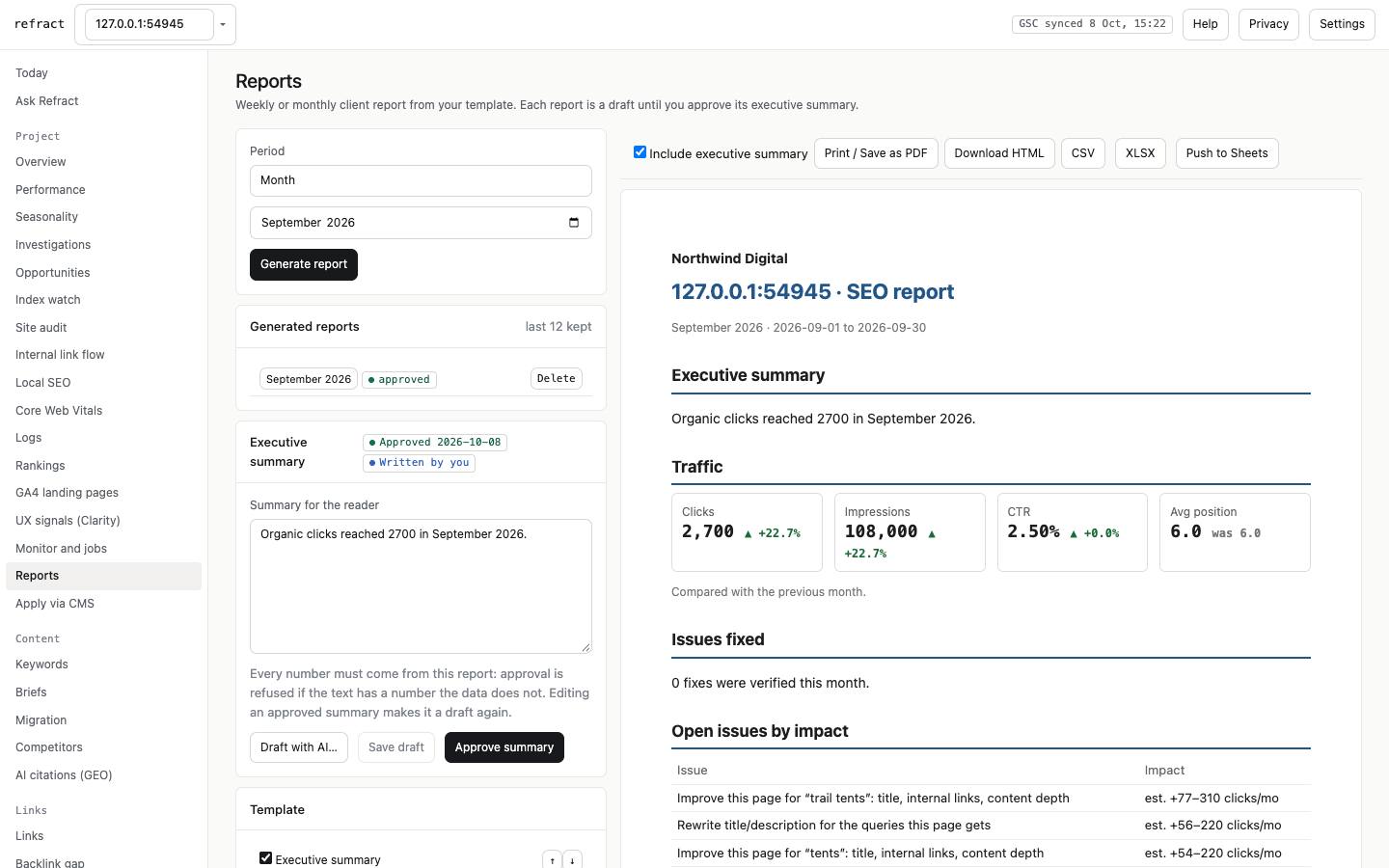The height and width of the screenshot is (868, 1389).
Task: Generate the report
Action: [304, 264]
